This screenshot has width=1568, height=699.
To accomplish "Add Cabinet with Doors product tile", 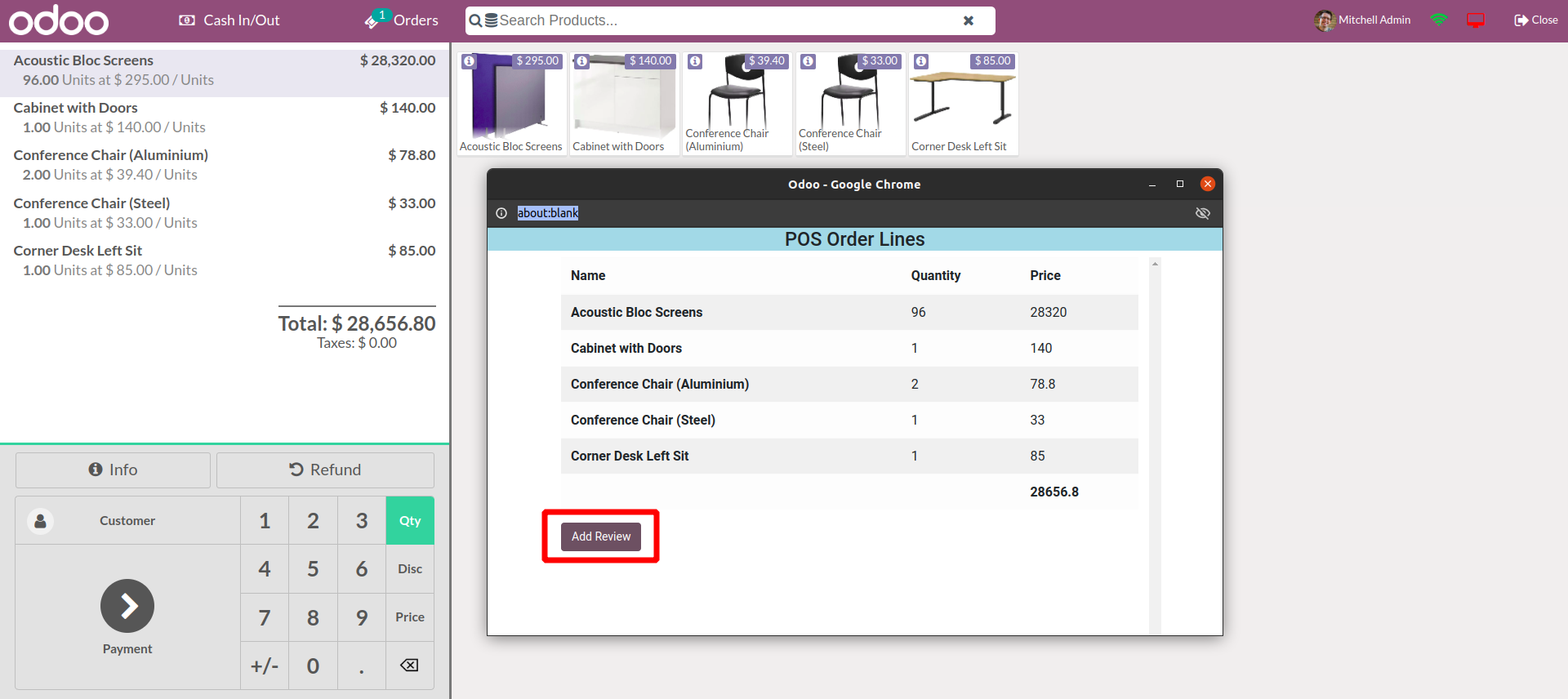I will tap(624, 104).
